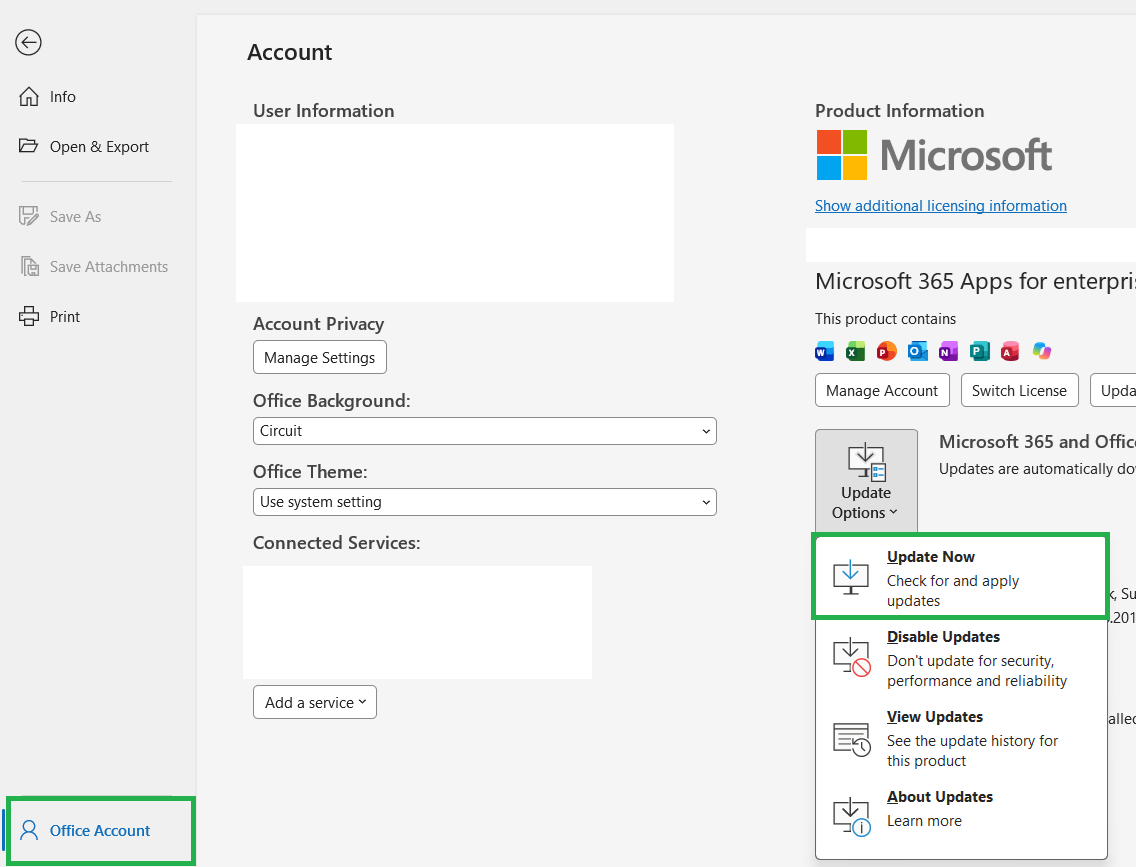Go to the Info page
The height and width of the screenshot is (867, 1136).
98,96
